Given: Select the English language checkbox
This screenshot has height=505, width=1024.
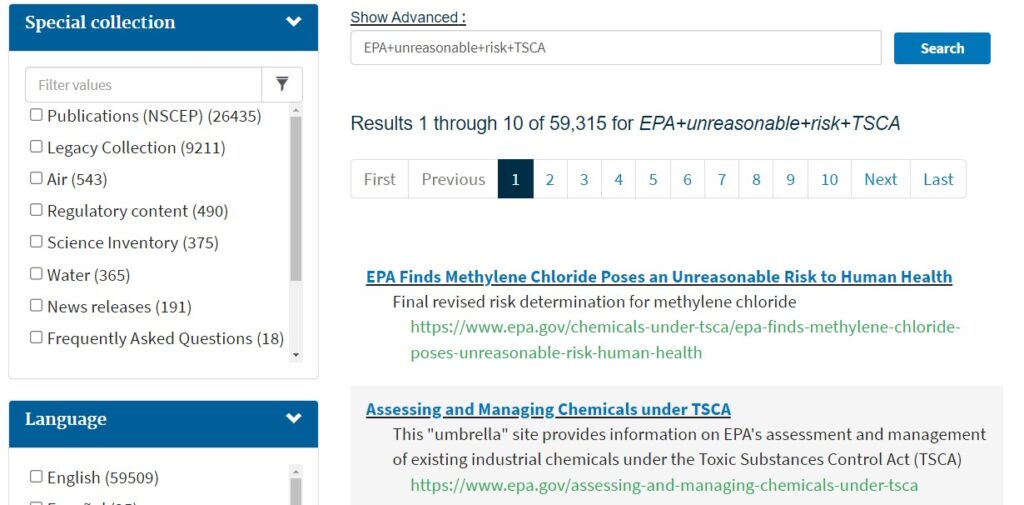Looking at the screenshot, I should [36, 477].
